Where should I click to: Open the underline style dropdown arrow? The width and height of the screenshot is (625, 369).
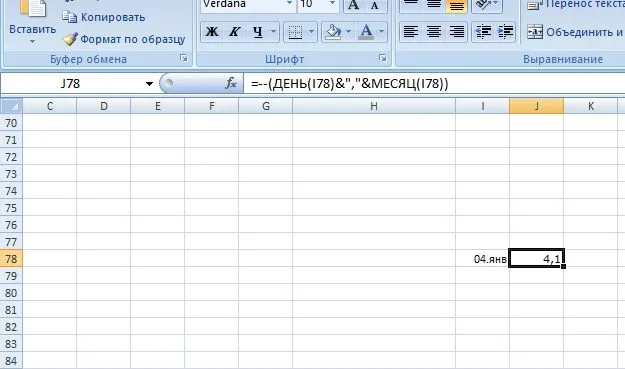click(x=273, y=31)
